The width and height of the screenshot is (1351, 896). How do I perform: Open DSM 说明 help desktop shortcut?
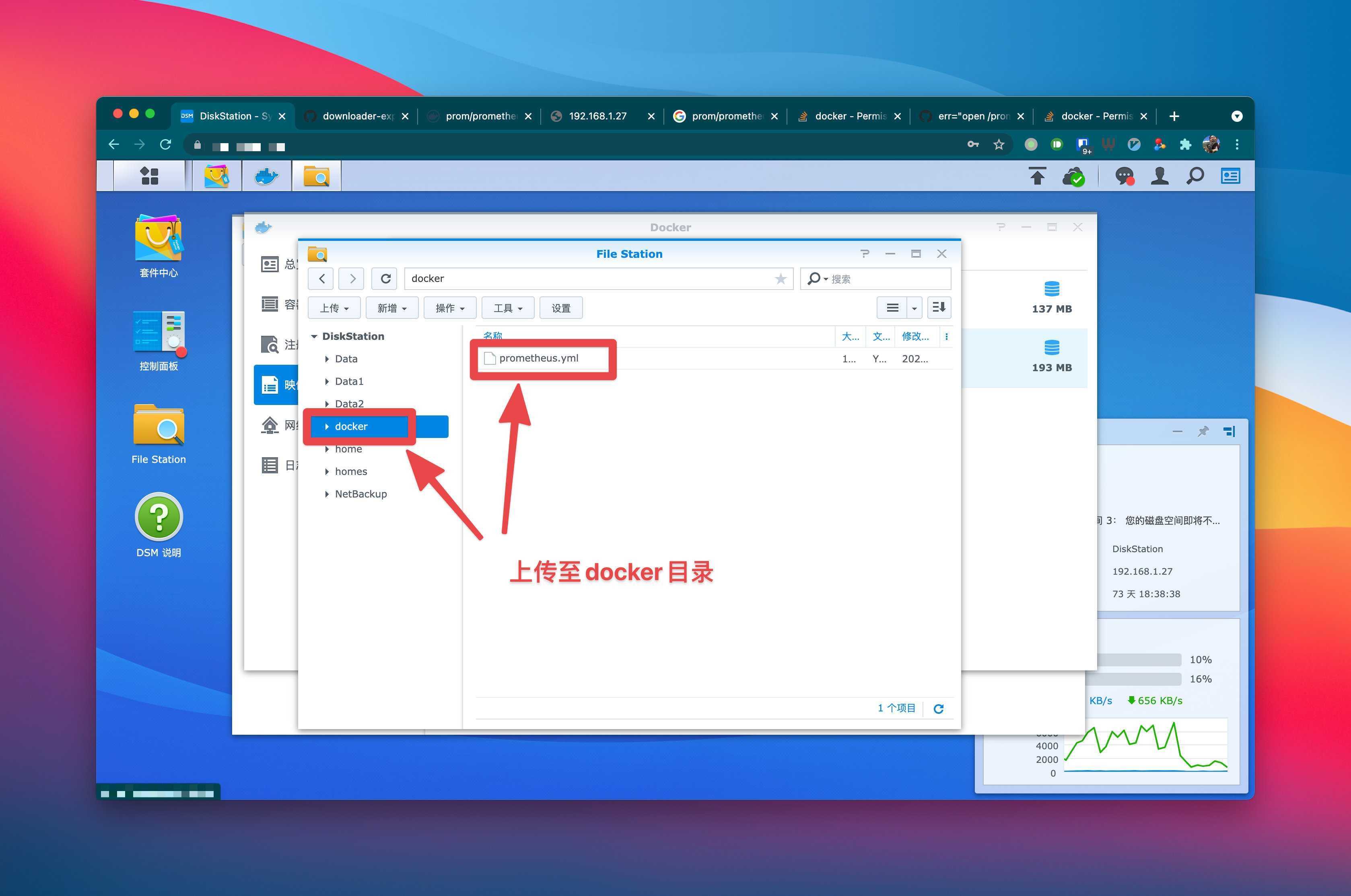point(158,525)
